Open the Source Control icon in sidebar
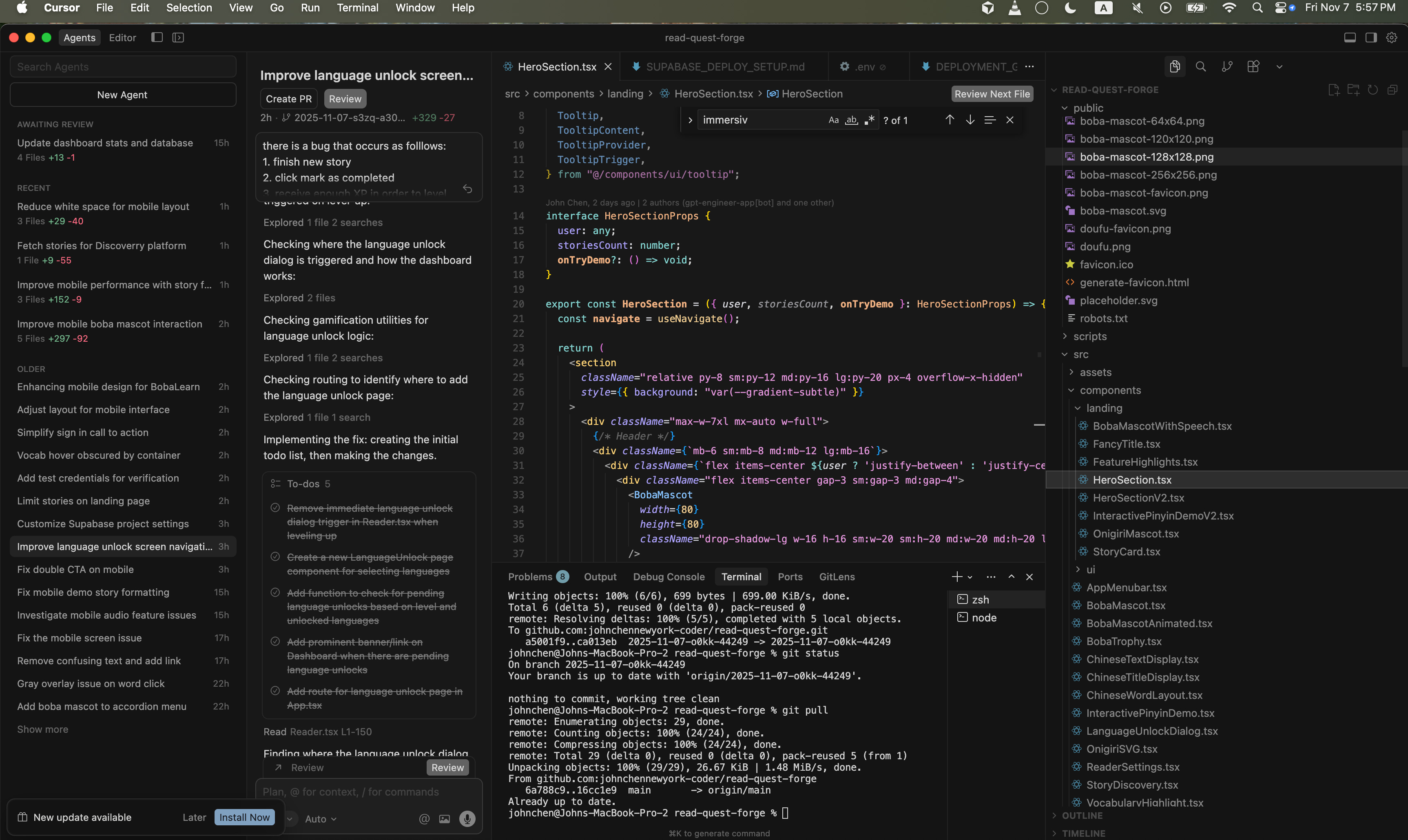 [1227, 67]
